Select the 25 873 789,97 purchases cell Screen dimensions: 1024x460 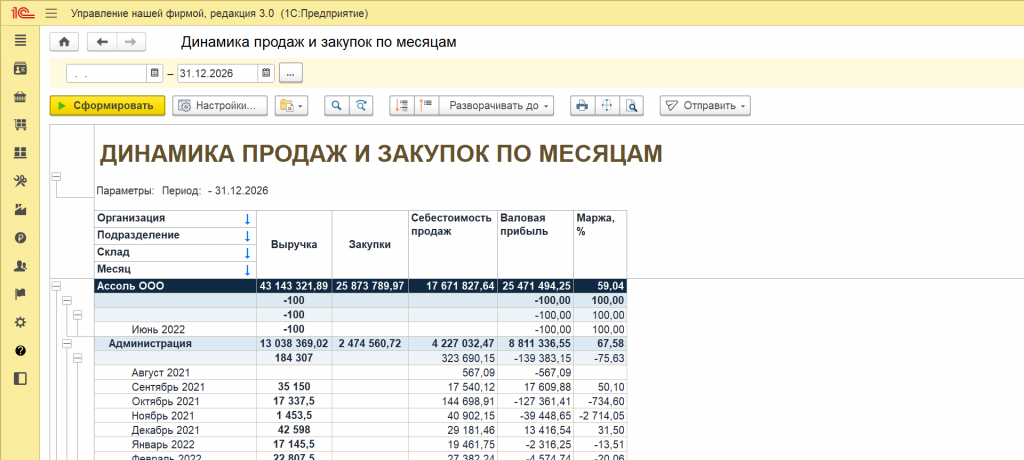coord(370,286)
